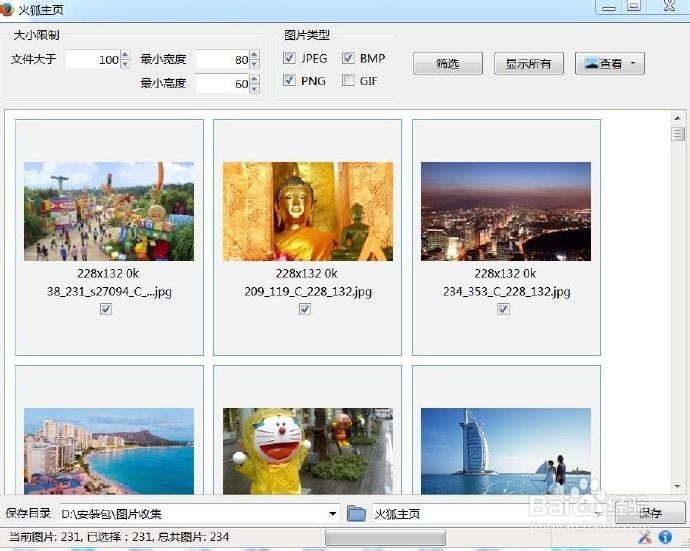Viewport: 690px width, 551px height.
Task: Open the save directory path dropdown
Action: pyautogui.click(x=332, y=514)
